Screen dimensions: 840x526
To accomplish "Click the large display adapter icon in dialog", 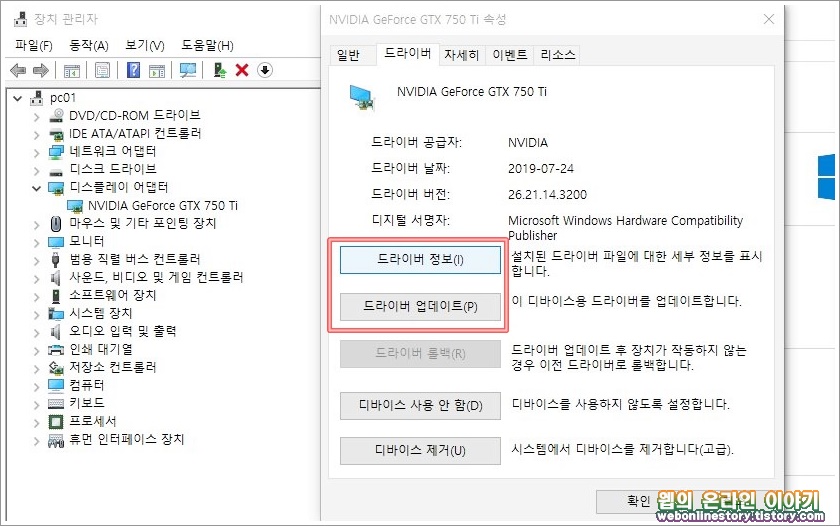I will point(362,97).
